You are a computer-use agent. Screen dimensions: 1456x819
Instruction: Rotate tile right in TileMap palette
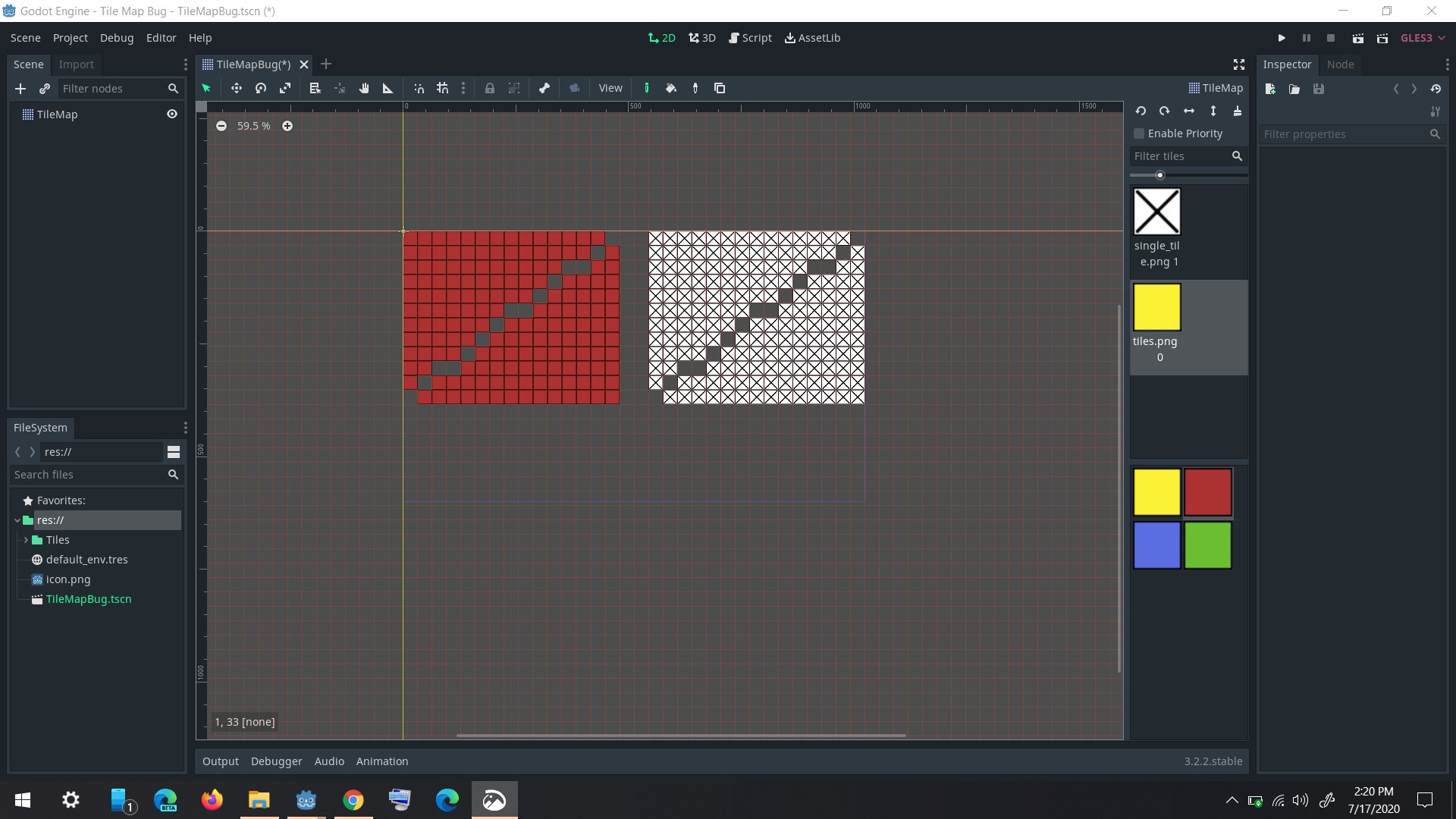pos(1165,111)
